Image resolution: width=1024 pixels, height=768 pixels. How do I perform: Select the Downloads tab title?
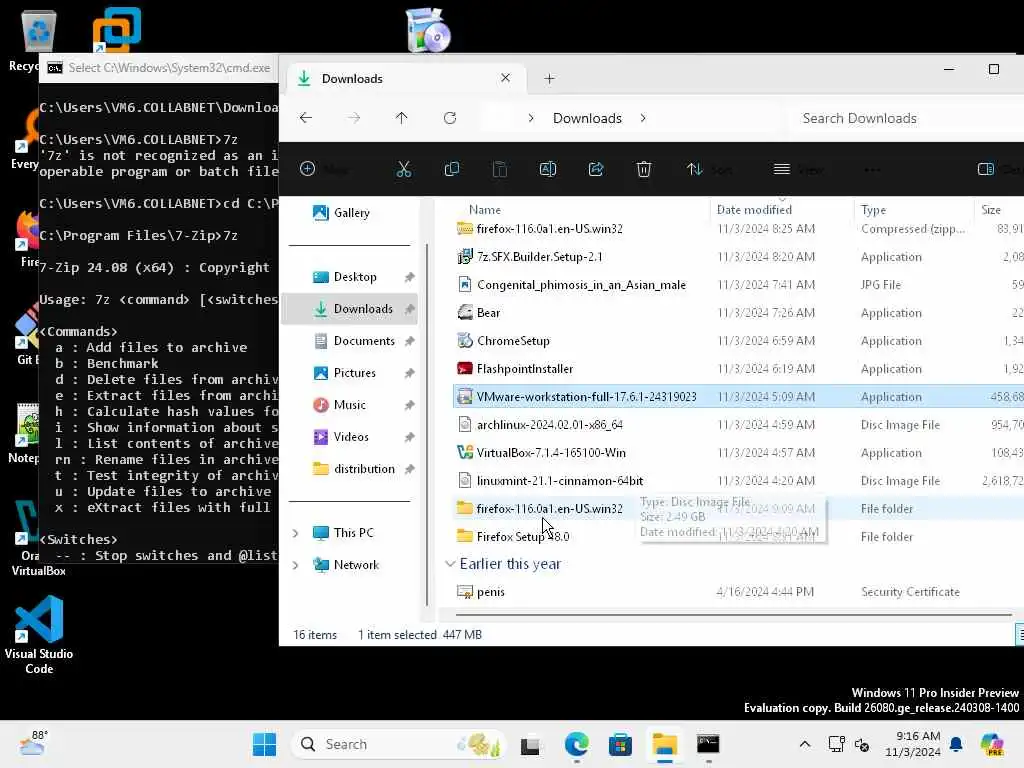352,78
